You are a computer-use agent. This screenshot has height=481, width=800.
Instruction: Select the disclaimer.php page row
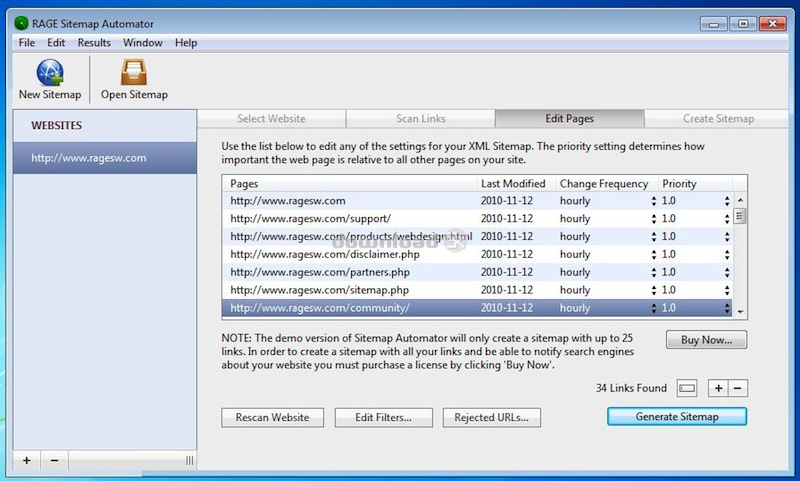coord(478,255)
